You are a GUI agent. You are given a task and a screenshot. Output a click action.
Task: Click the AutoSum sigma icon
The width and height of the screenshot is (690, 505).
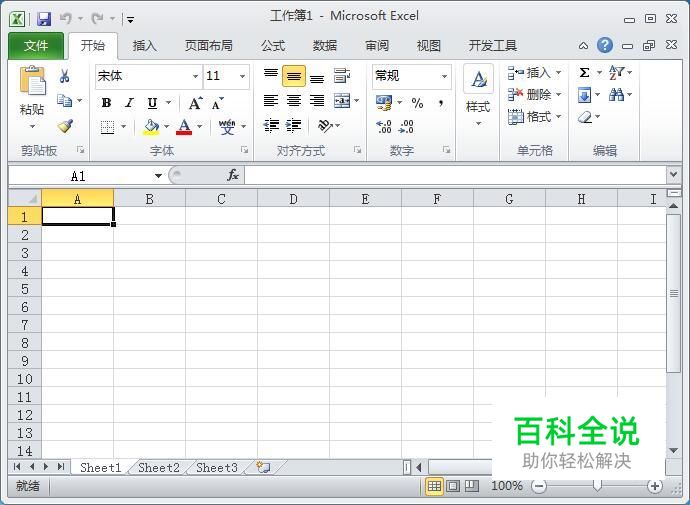584,72
